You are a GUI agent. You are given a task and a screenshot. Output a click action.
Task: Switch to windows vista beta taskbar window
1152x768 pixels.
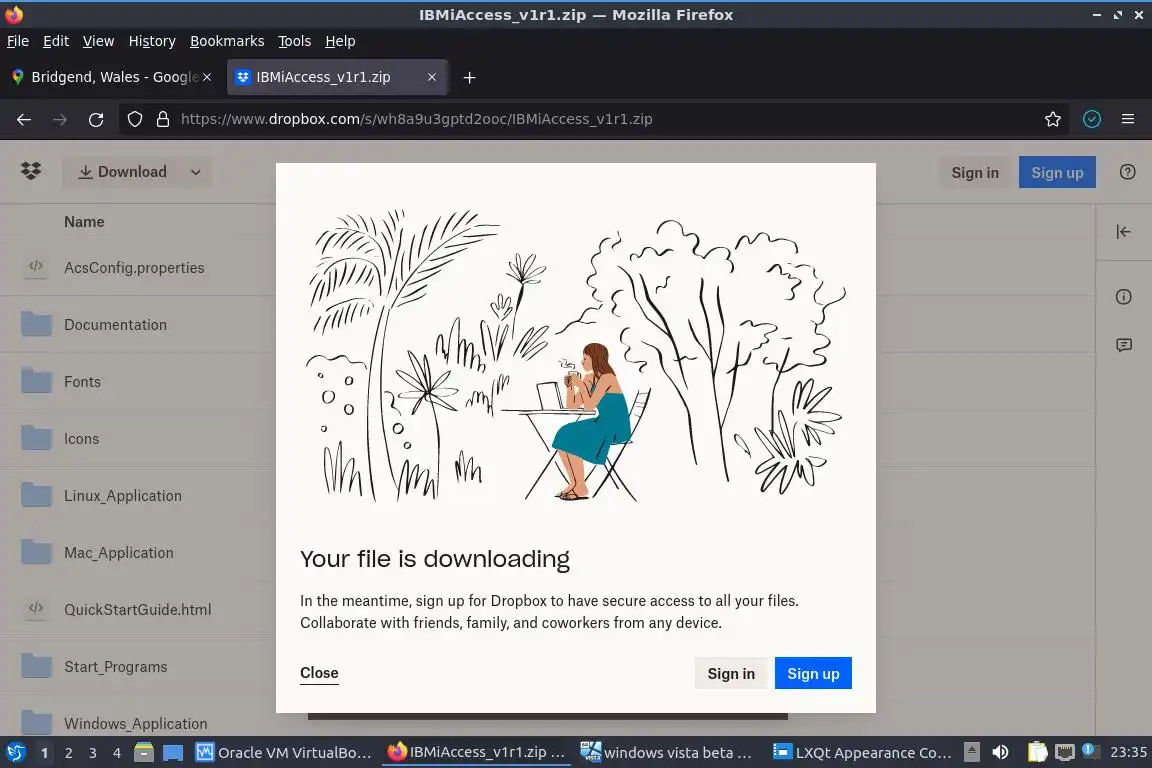coord(666,753)
